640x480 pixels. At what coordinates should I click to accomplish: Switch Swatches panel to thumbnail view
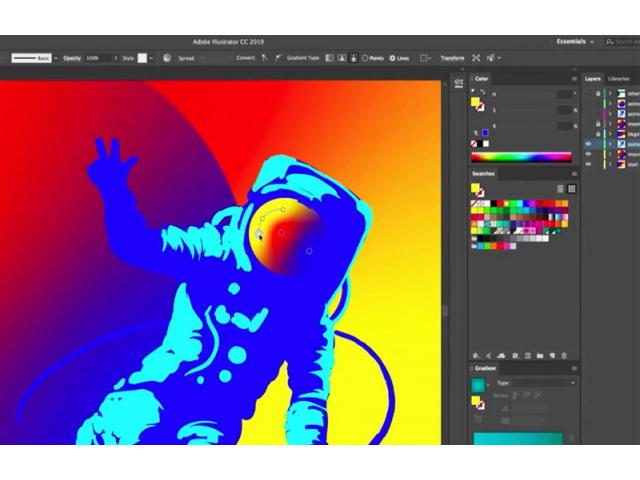pyautogui.click(x=572, y=189)
